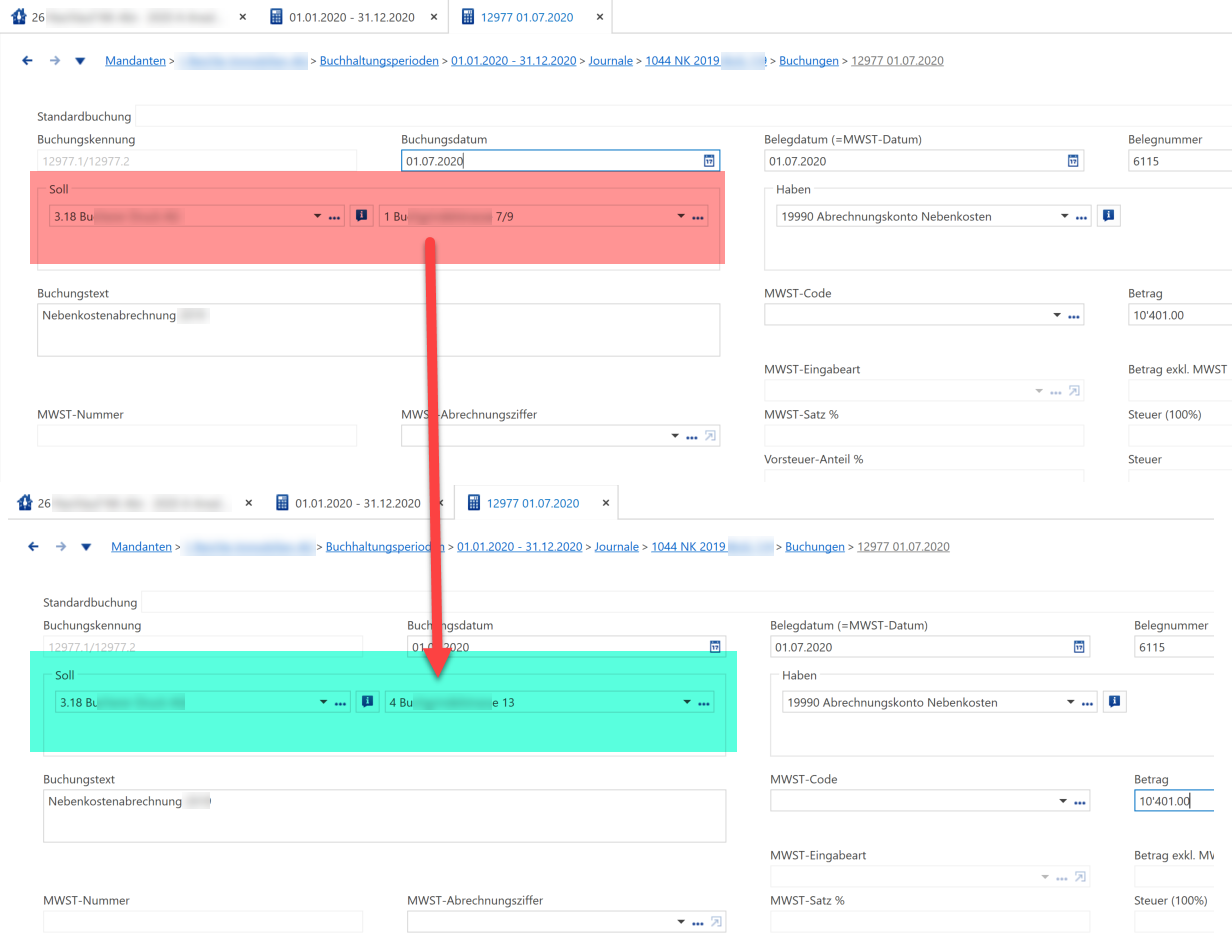Expand MWST-Code dropdown in lower window

pyautogui.click(x=1063, y=802)
